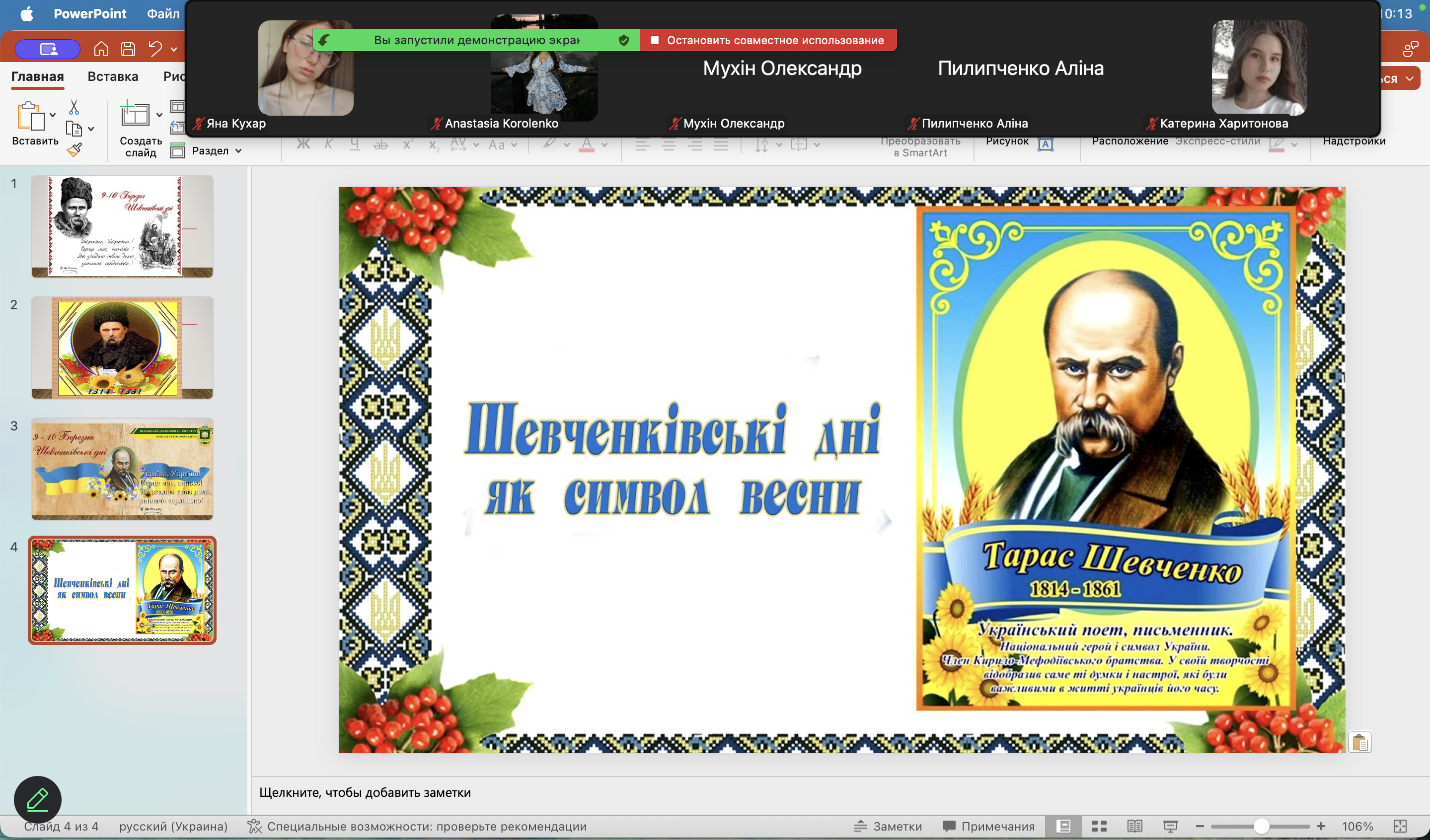This screenshot has height=840, width=1430.
Task: Open the Вставка ribbon tab
Action: point(113,76)
